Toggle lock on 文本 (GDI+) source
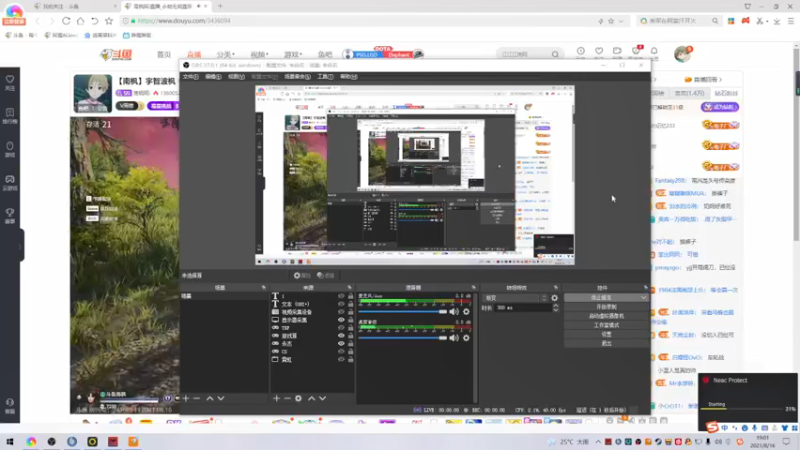The image size is (800, 450). pos(351,304)
